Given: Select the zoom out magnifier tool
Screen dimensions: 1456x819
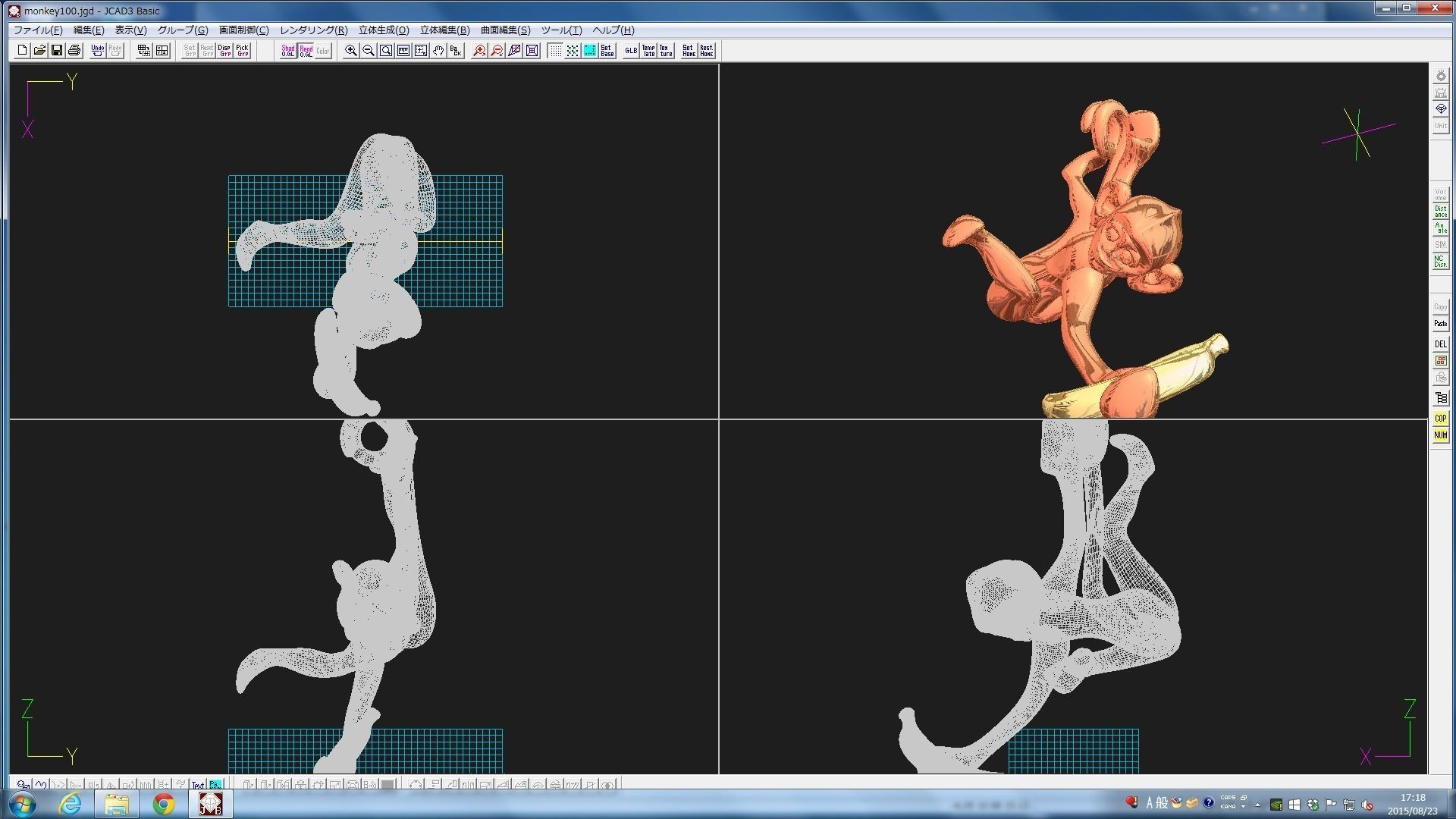Looking at the screenshot, I should [369, 51].
